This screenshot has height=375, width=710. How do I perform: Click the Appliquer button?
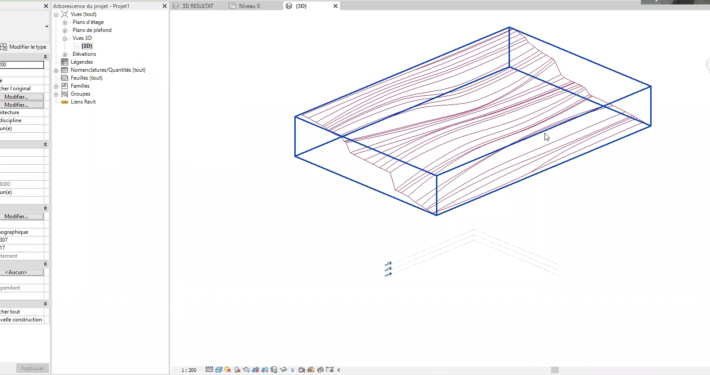pyautogui.click(x=32, y=368)
